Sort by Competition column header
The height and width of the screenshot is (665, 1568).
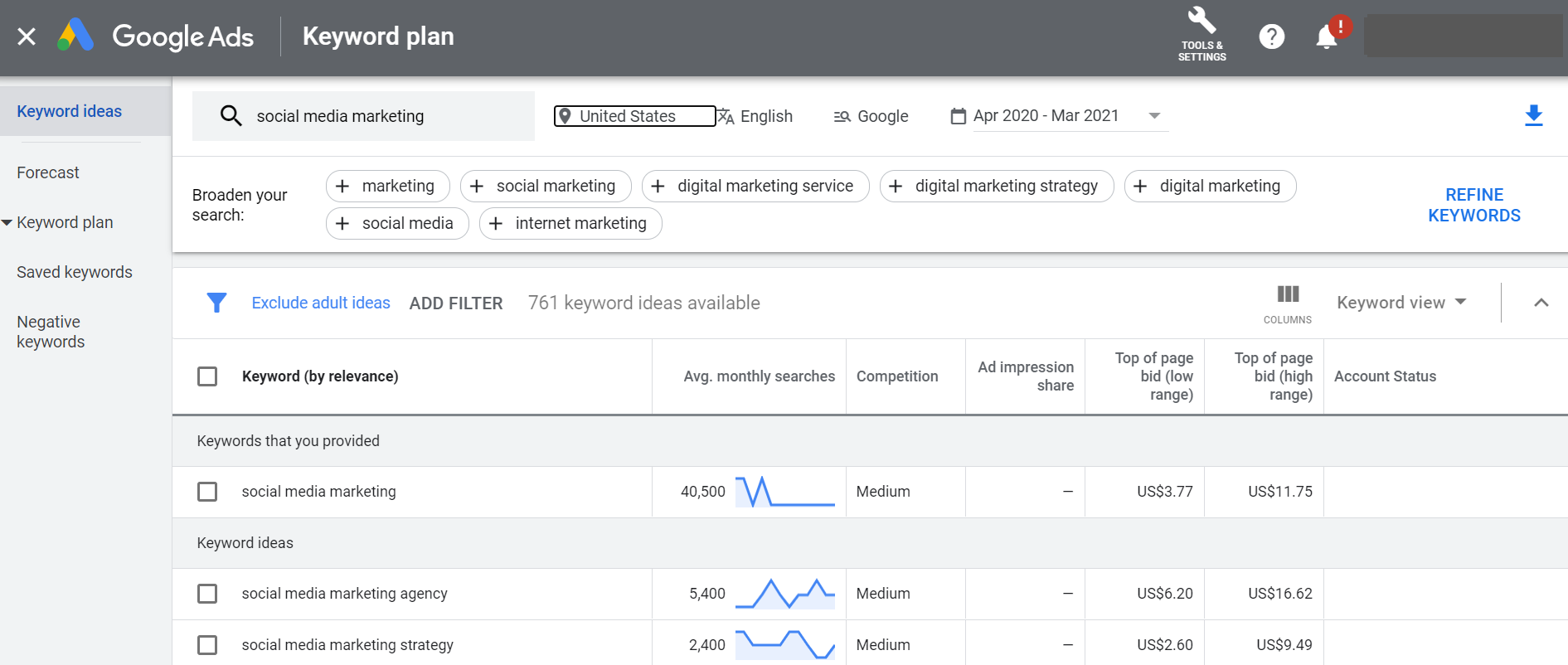pos(897,376)
